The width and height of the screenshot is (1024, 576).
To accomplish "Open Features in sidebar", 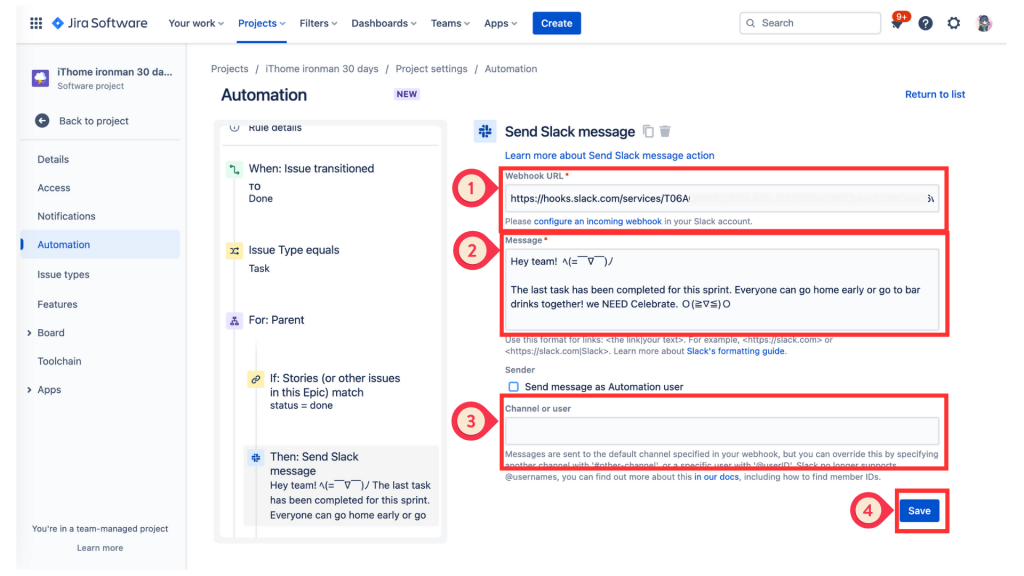I will [57, 304].
